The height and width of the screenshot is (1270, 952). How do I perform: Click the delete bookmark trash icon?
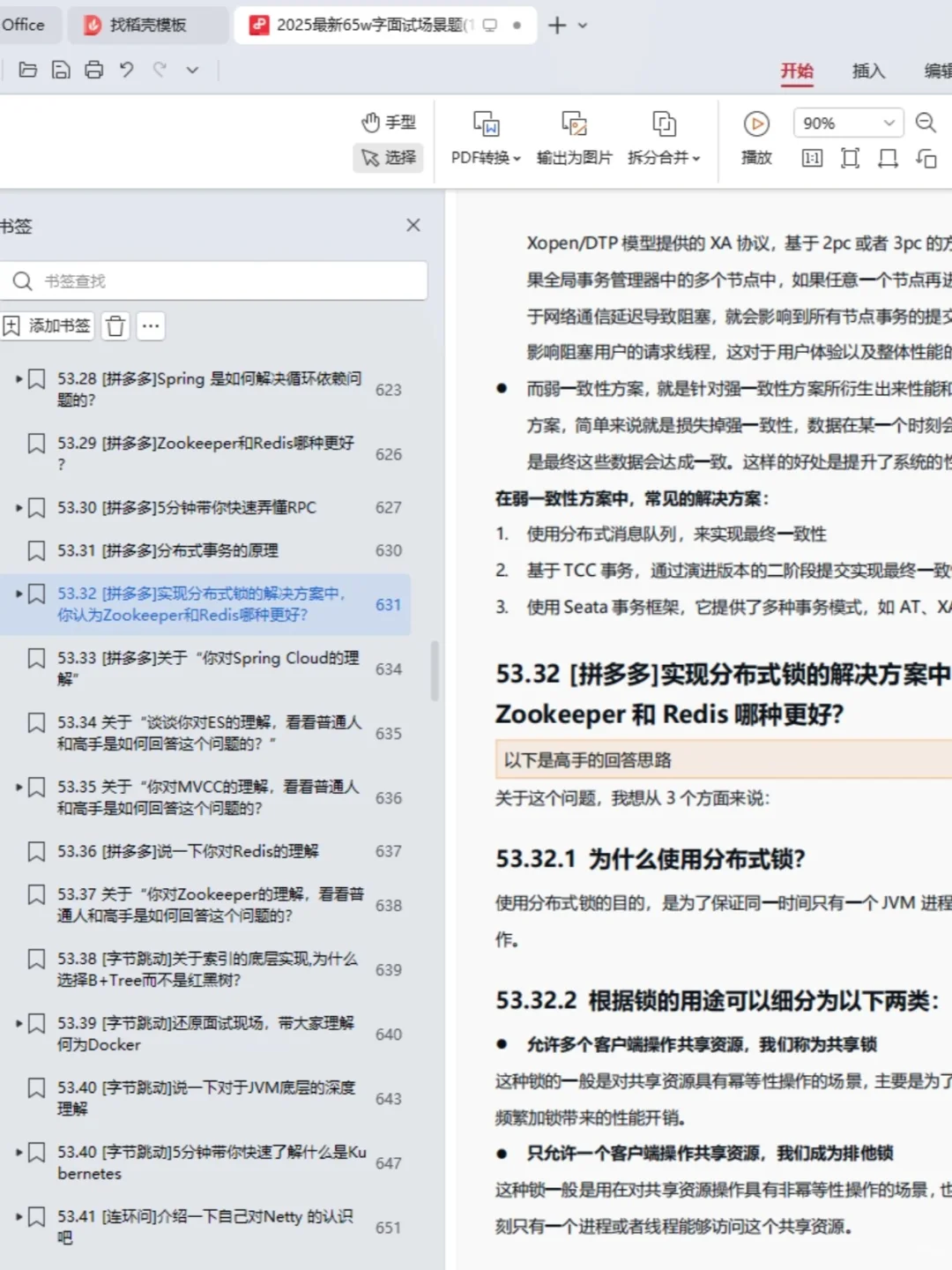(x=115, y=325)
